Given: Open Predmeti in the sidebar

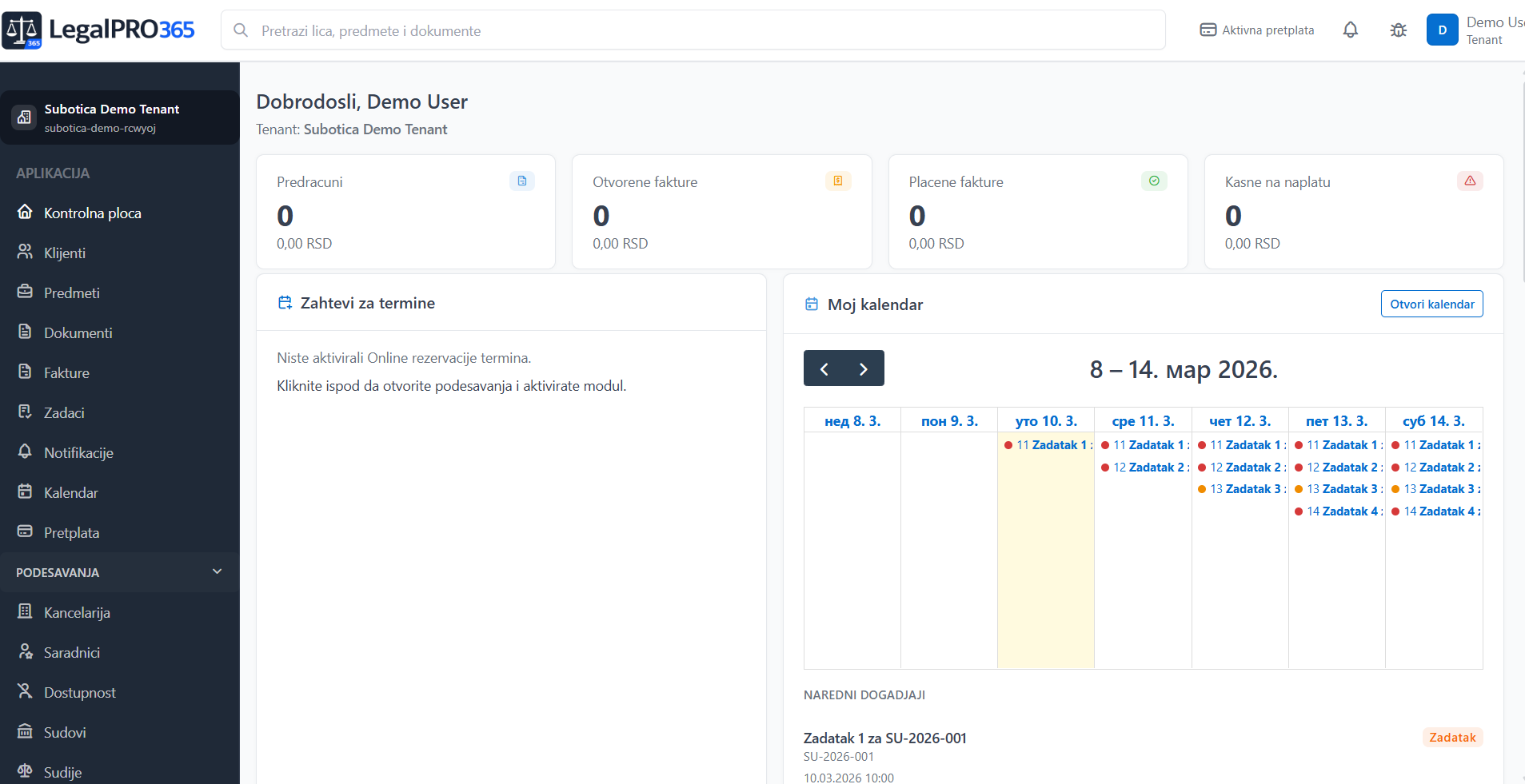Looking at the screenshot, I should click(x=71, y=293).
